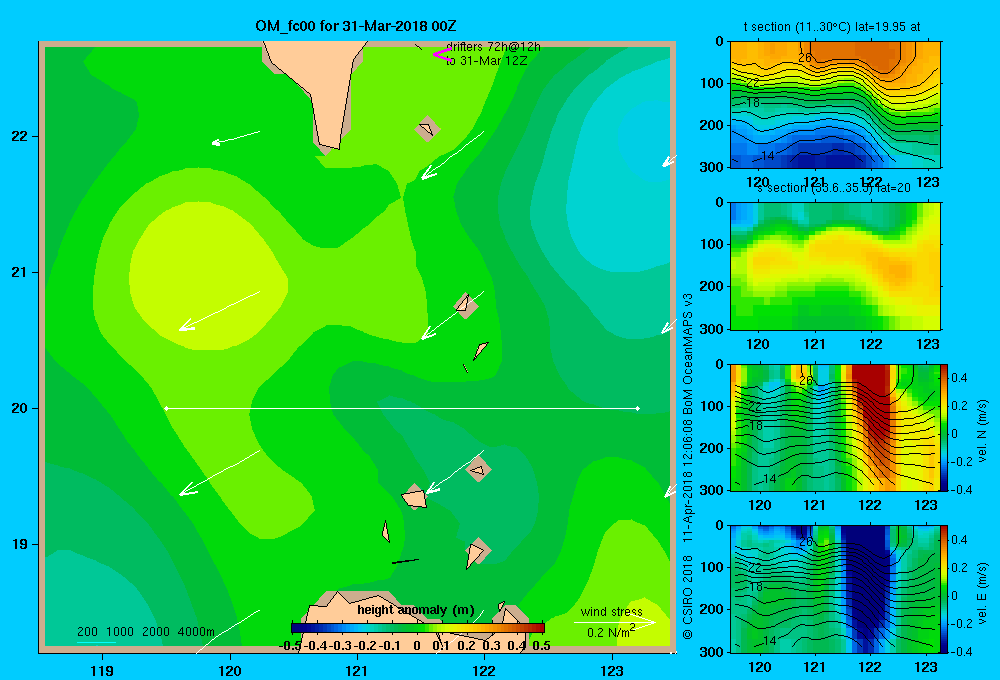Click the eastern endpoint of the white section line
This screenshot has height=680, width=1000.
point(637,408)
